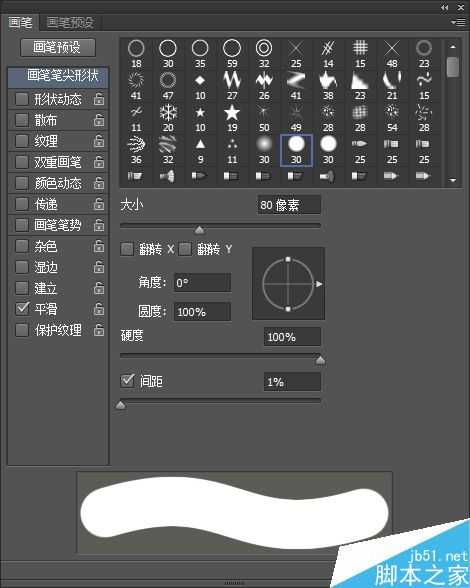Click the lock icon beside 形状动态

tap(99, 99)
